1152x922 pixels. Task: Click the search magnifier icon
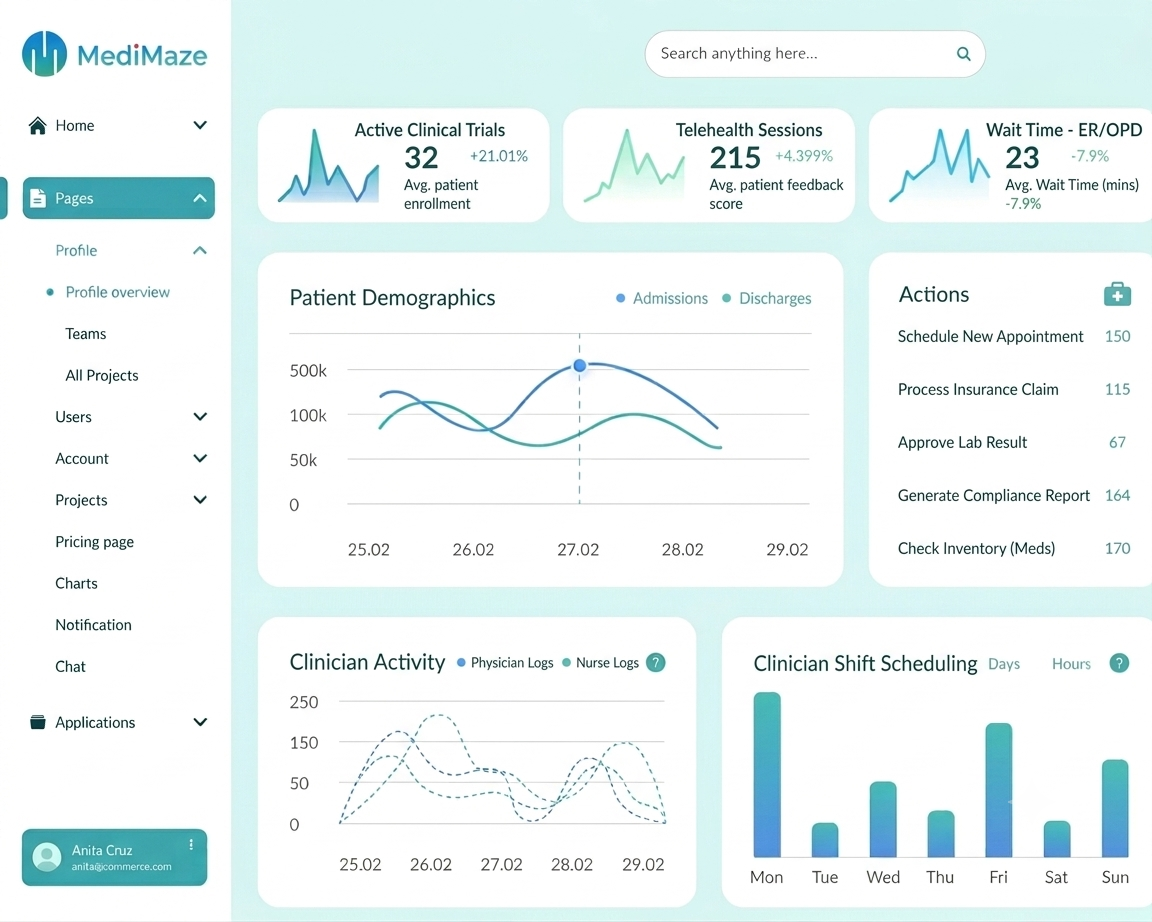963,54
